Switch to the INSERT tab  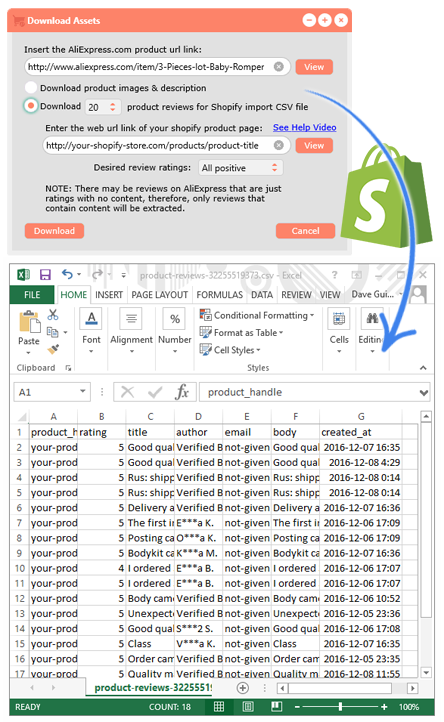tap(109, 295)
